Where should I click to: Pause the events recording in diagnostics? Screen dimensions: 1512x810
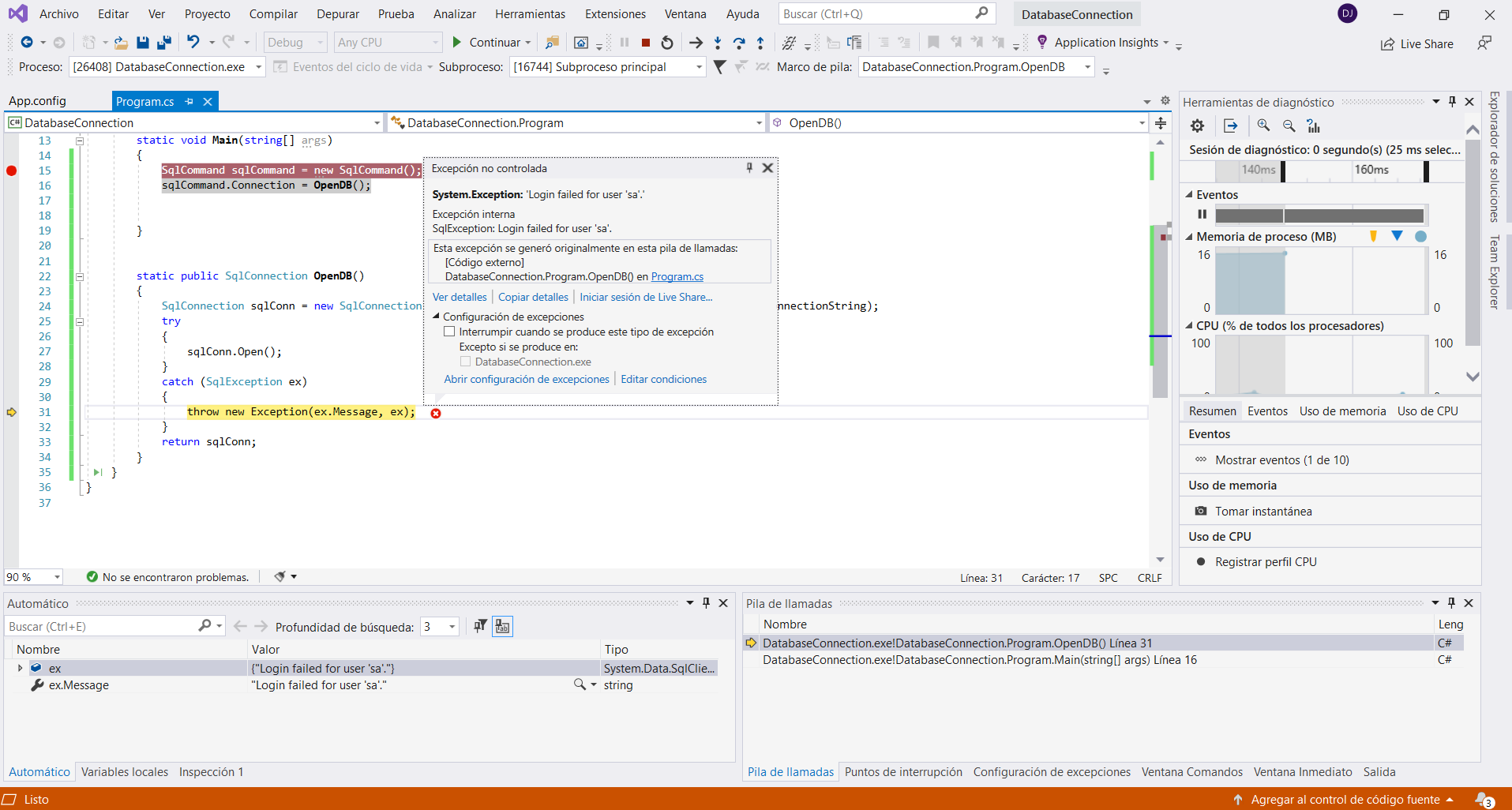point(1202,214)
